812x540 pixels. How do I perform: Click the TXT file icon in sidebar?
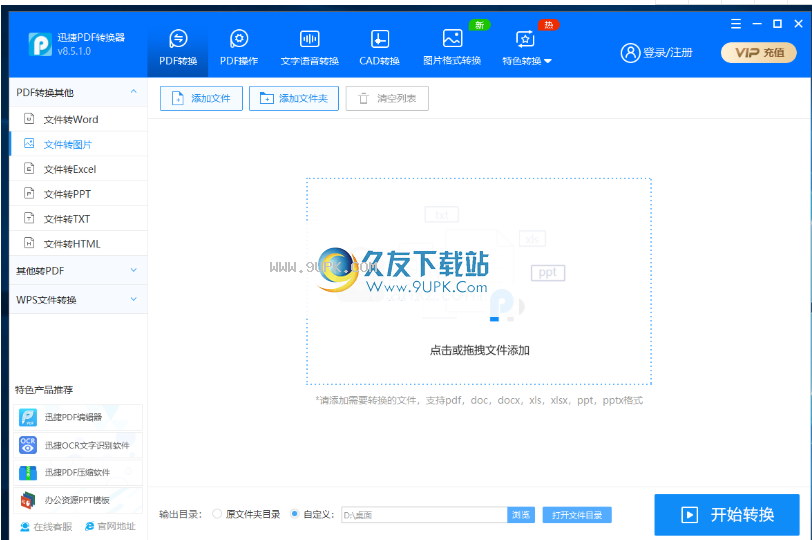[x=30, y=218]
